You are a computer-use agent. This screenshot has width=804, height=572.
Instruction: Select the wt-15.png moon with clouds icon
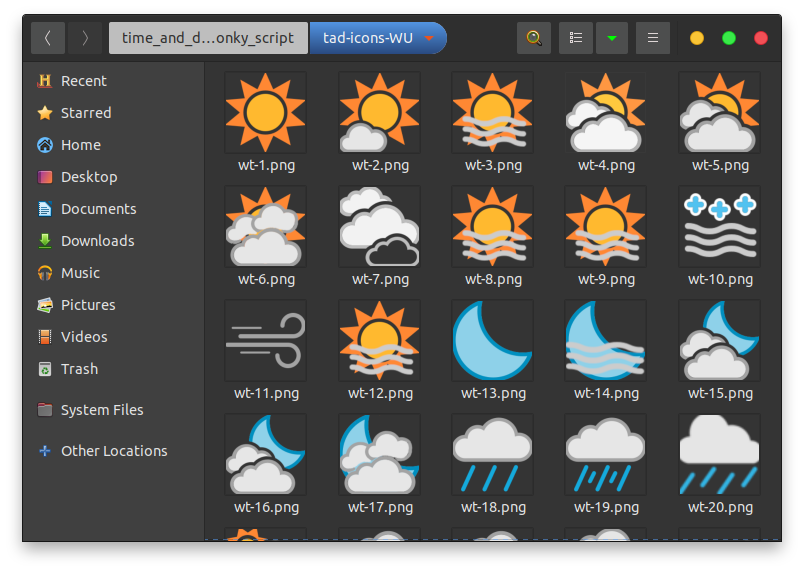[x=719, y=341]
